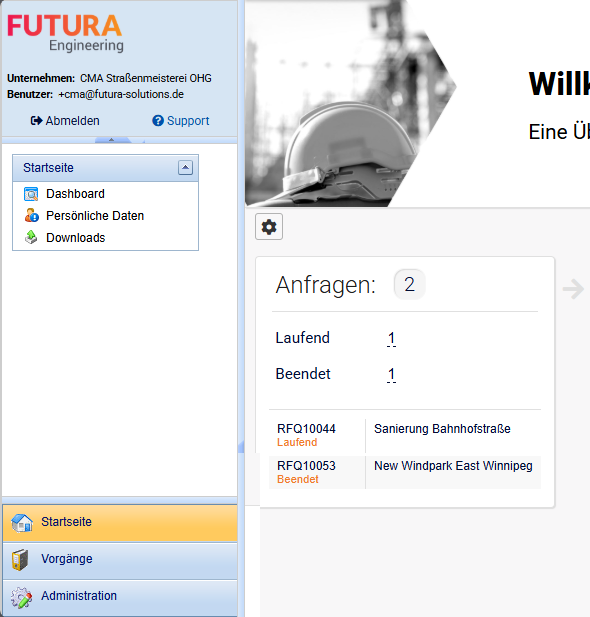Click the Administration gear-pencil icon

[x=21, y=597]
